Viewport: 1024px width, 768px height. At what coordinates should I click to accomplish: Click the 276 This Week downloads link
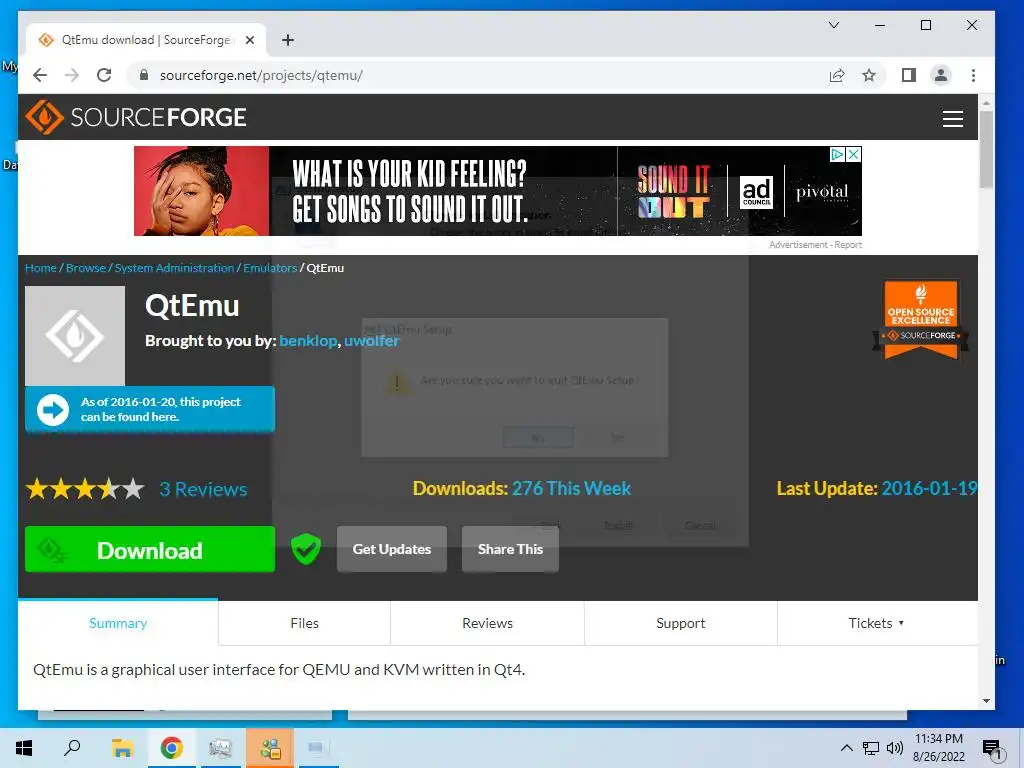[571, 488]
